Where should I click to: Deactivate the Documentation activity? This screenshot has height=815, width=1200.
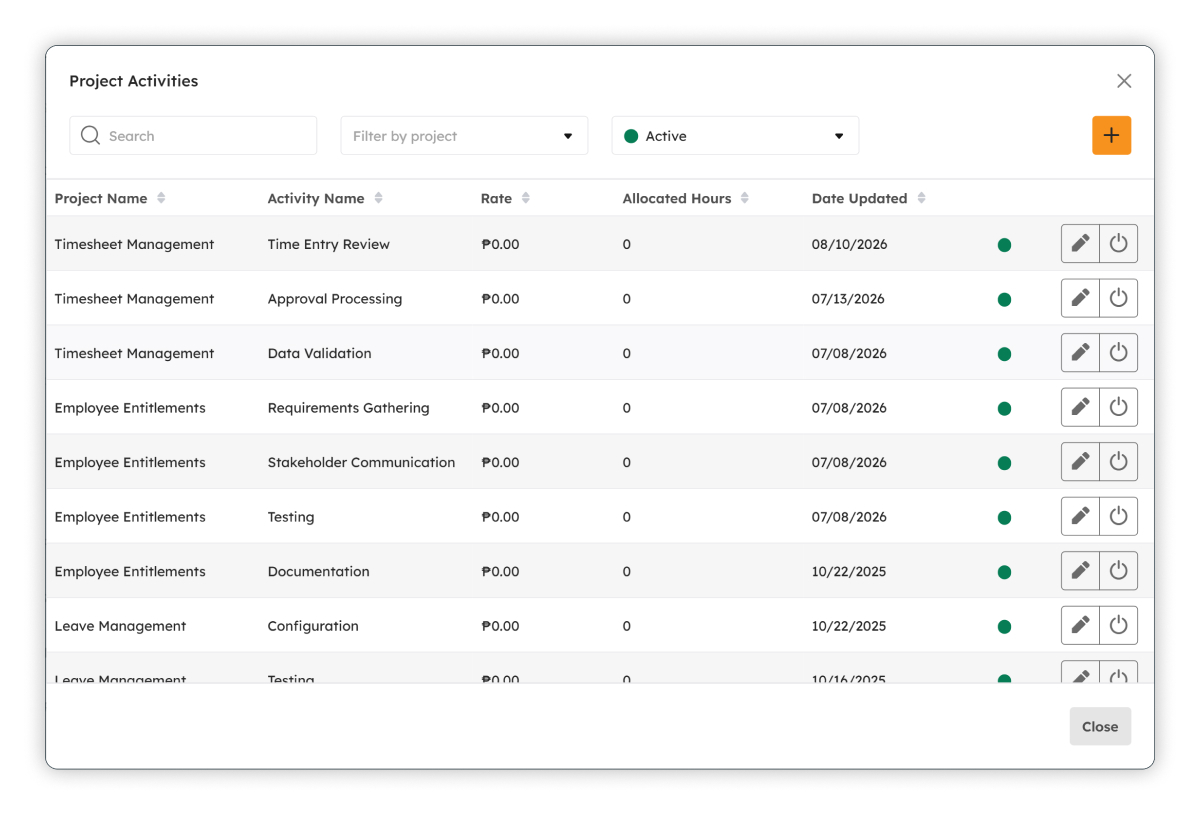(1119, 571)
